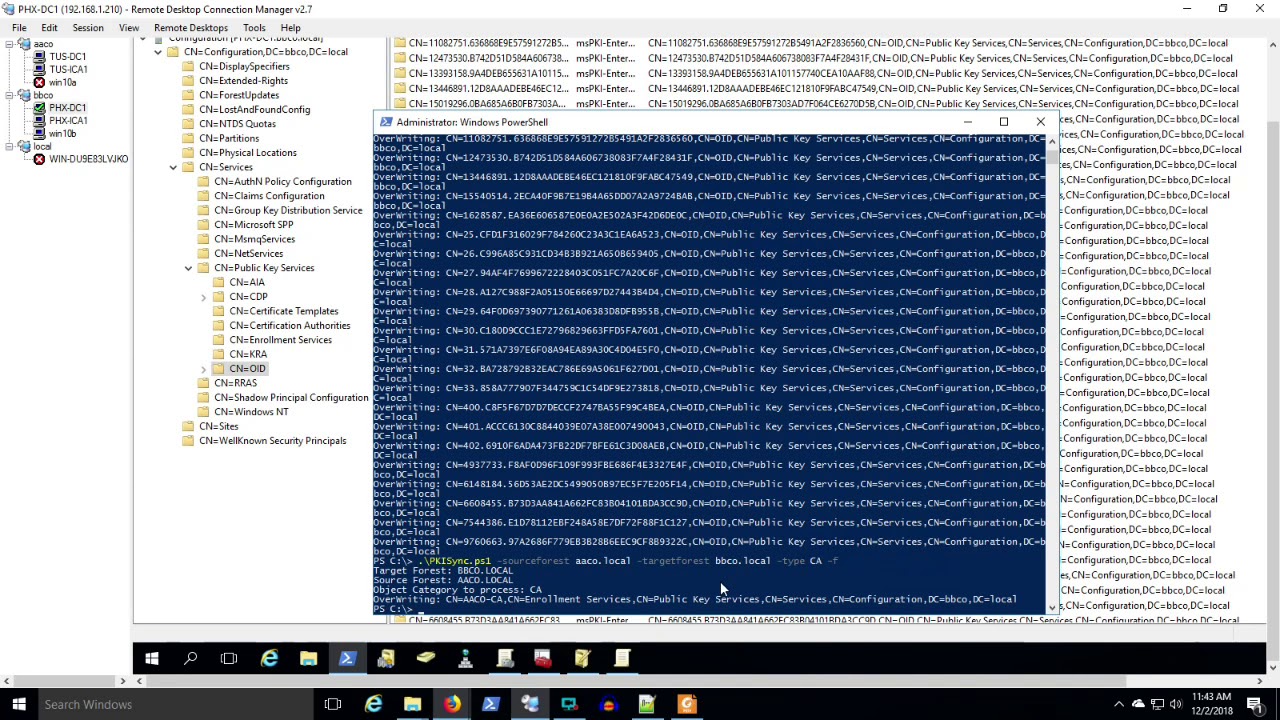Open the Session menu
Screen dimensions: 1280x720
[88, 28]
